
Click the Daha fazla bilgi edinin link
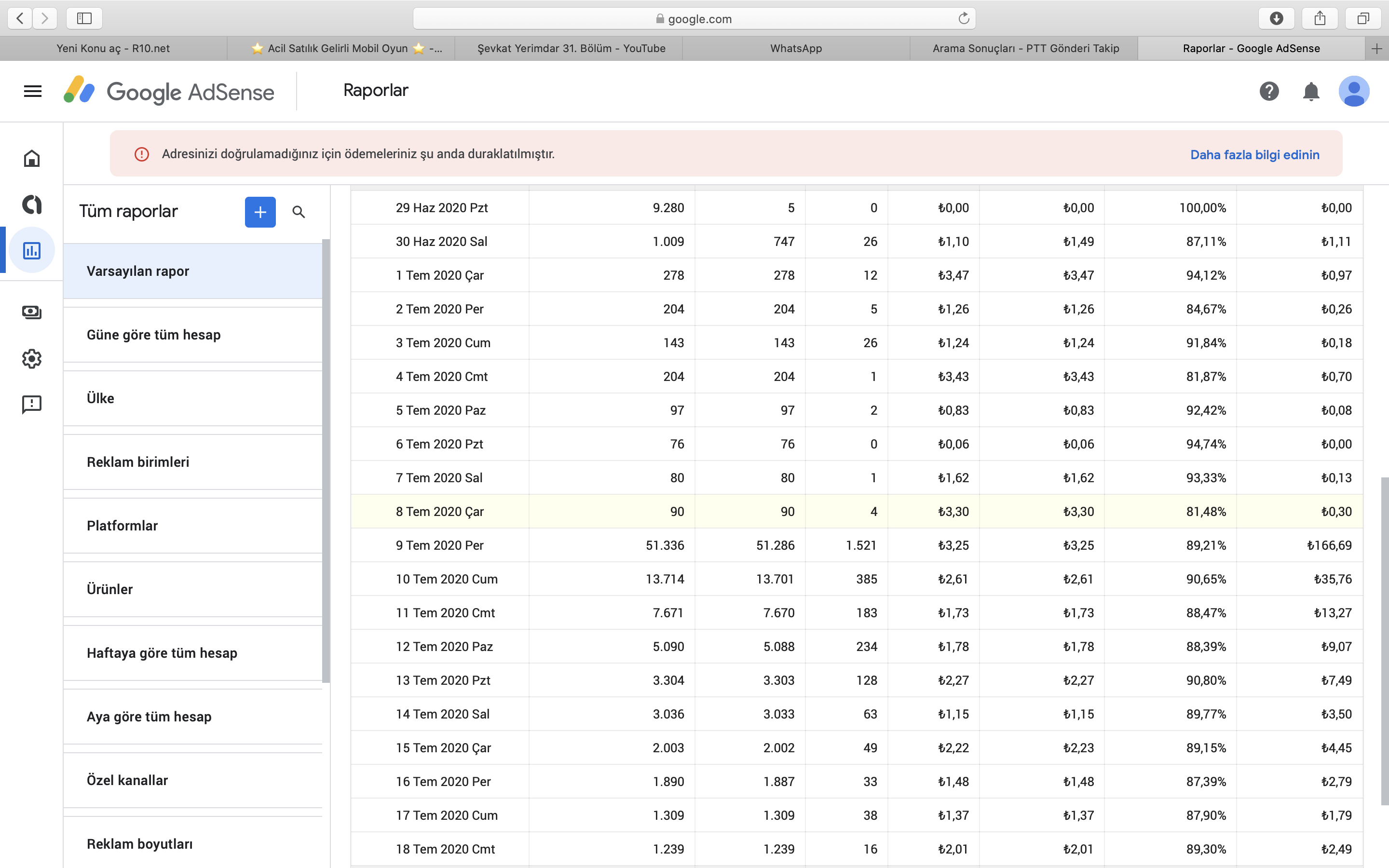(x=1255, y=154)
